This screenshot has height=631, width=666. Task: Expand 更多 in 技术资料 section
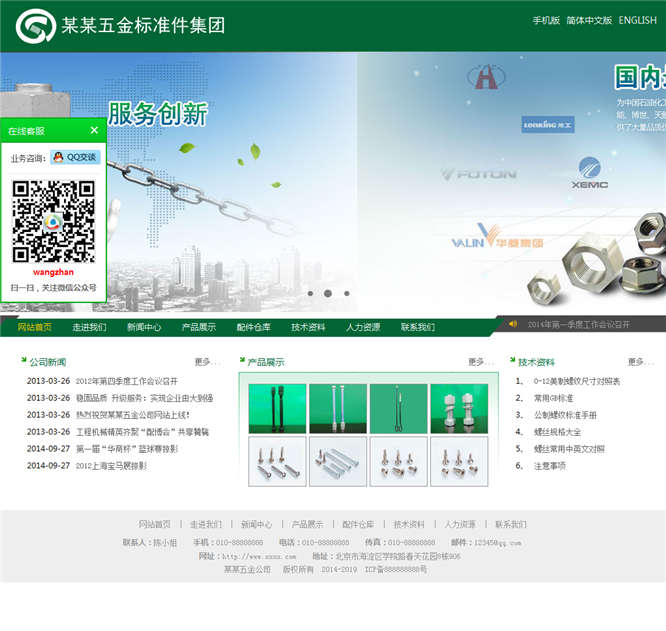pyautogui.click(x=640, y=362)
